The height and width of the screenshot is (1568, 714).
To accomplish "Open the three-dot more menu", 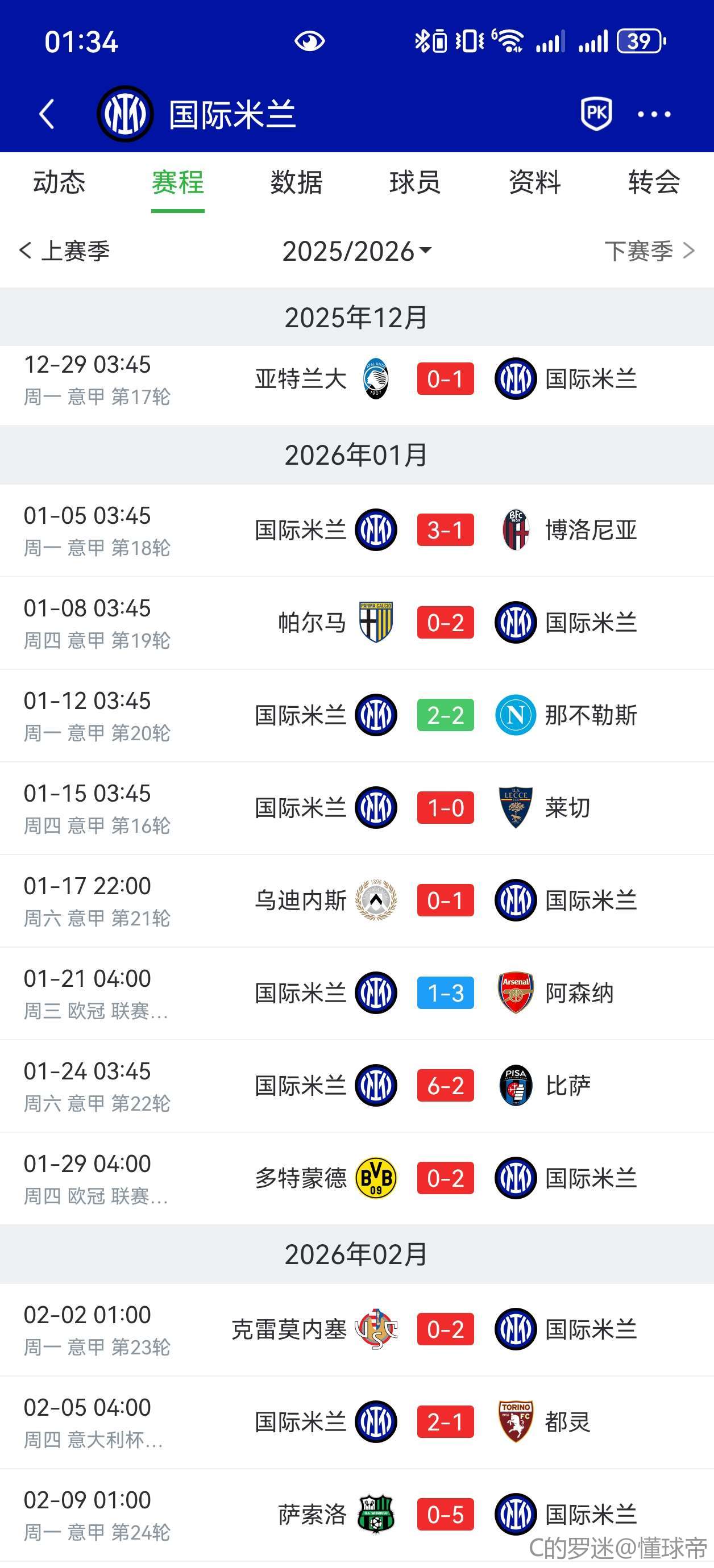I will [x=654, y=114].
